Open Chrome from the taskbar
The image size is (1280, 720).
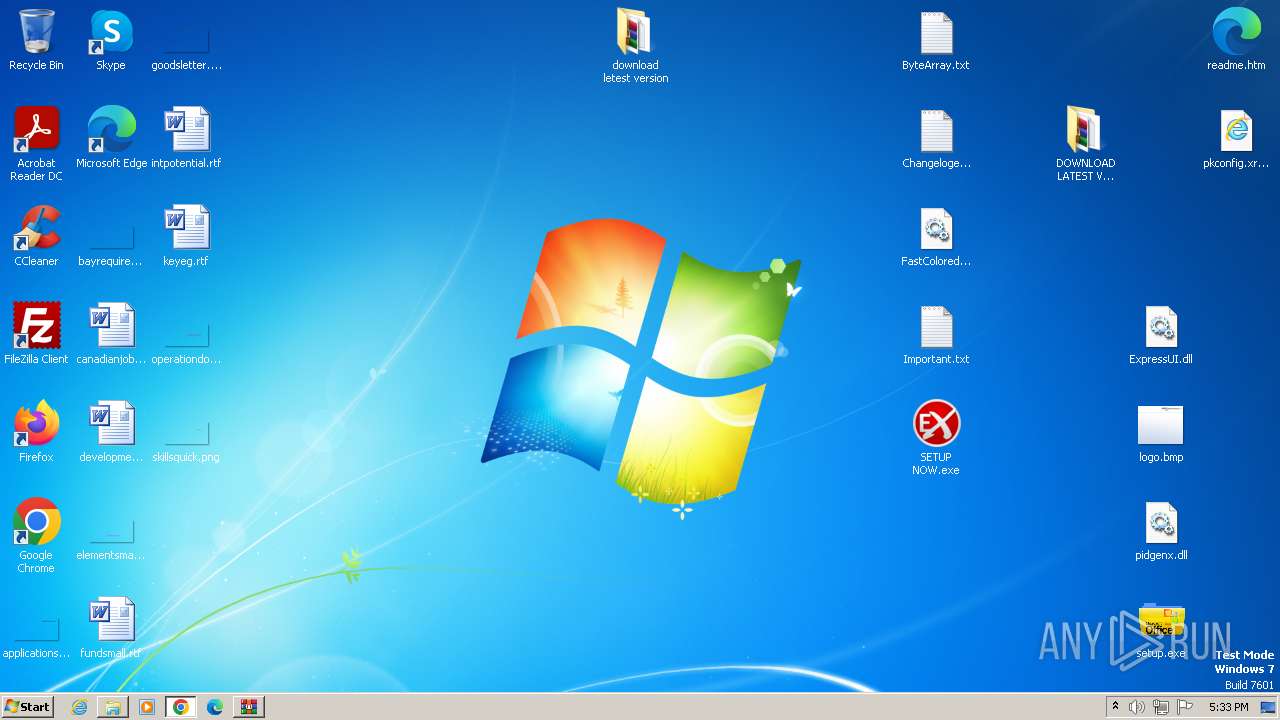click(181, 707)
